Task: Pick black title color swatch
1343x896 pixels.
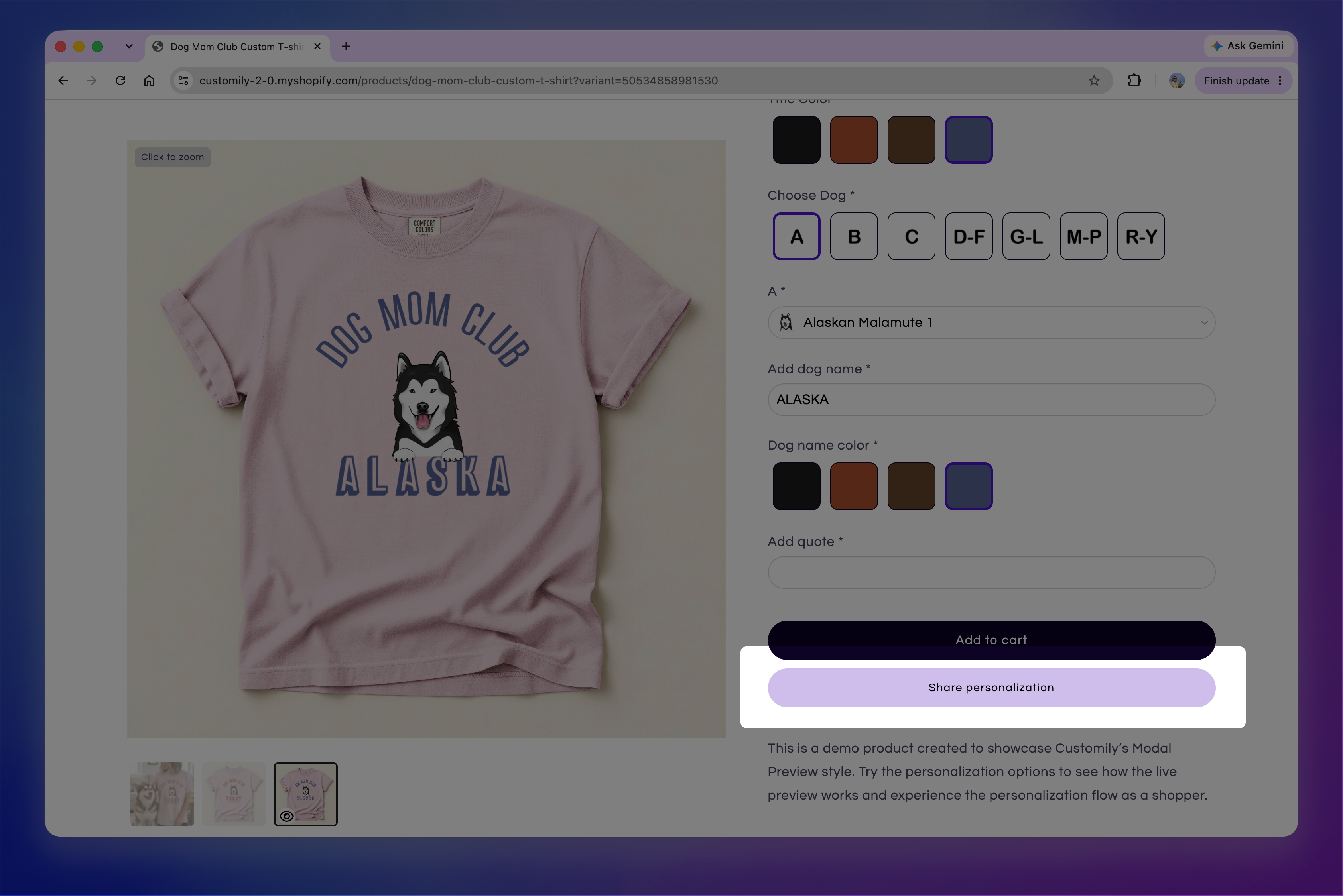Action: click(796, 140)
